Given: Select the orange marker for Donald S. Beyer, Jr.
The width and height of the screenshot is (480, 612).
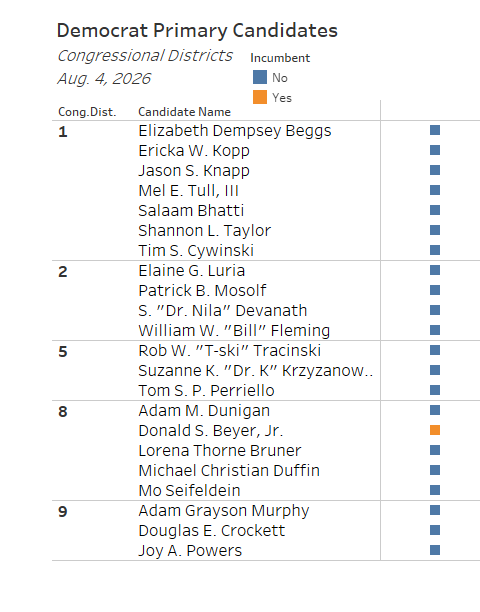Looking at the screenshot, I should 435,430.
